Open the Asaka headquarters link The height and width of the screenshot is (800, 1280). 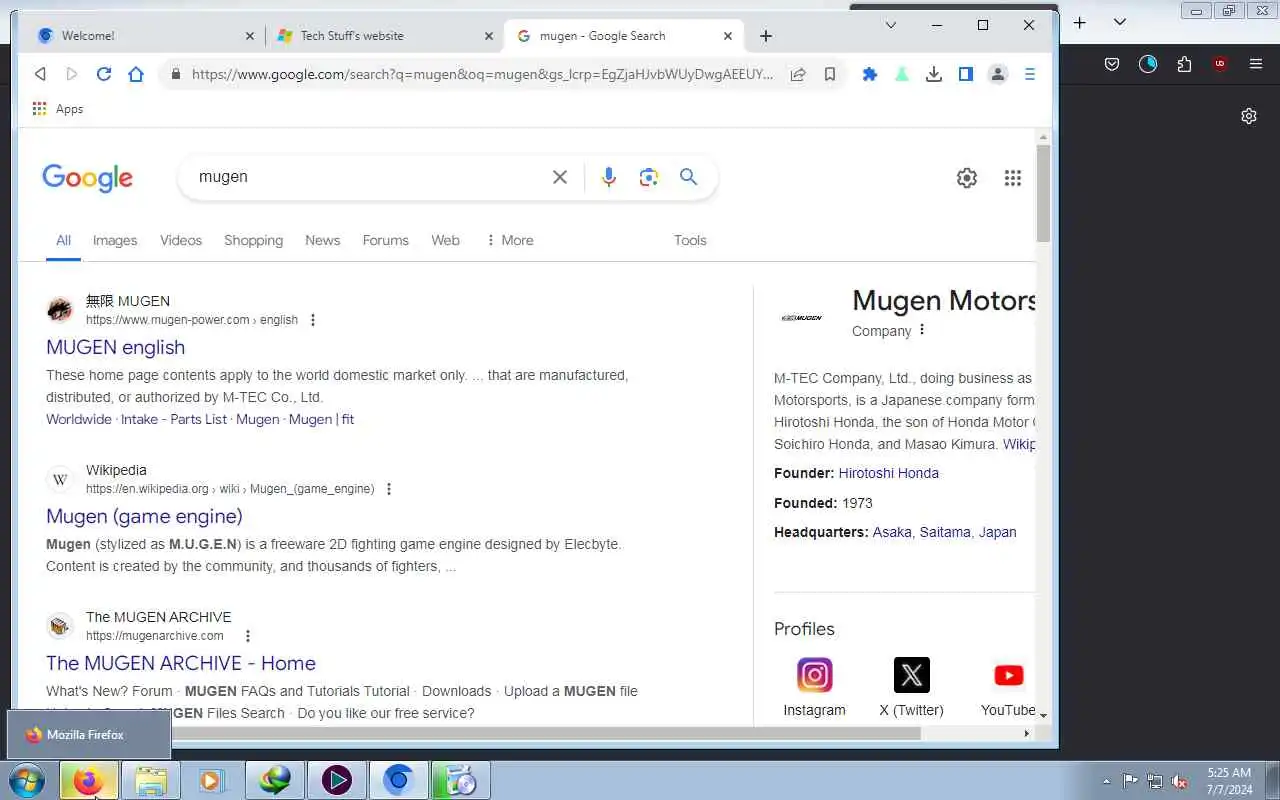(892, 532)
